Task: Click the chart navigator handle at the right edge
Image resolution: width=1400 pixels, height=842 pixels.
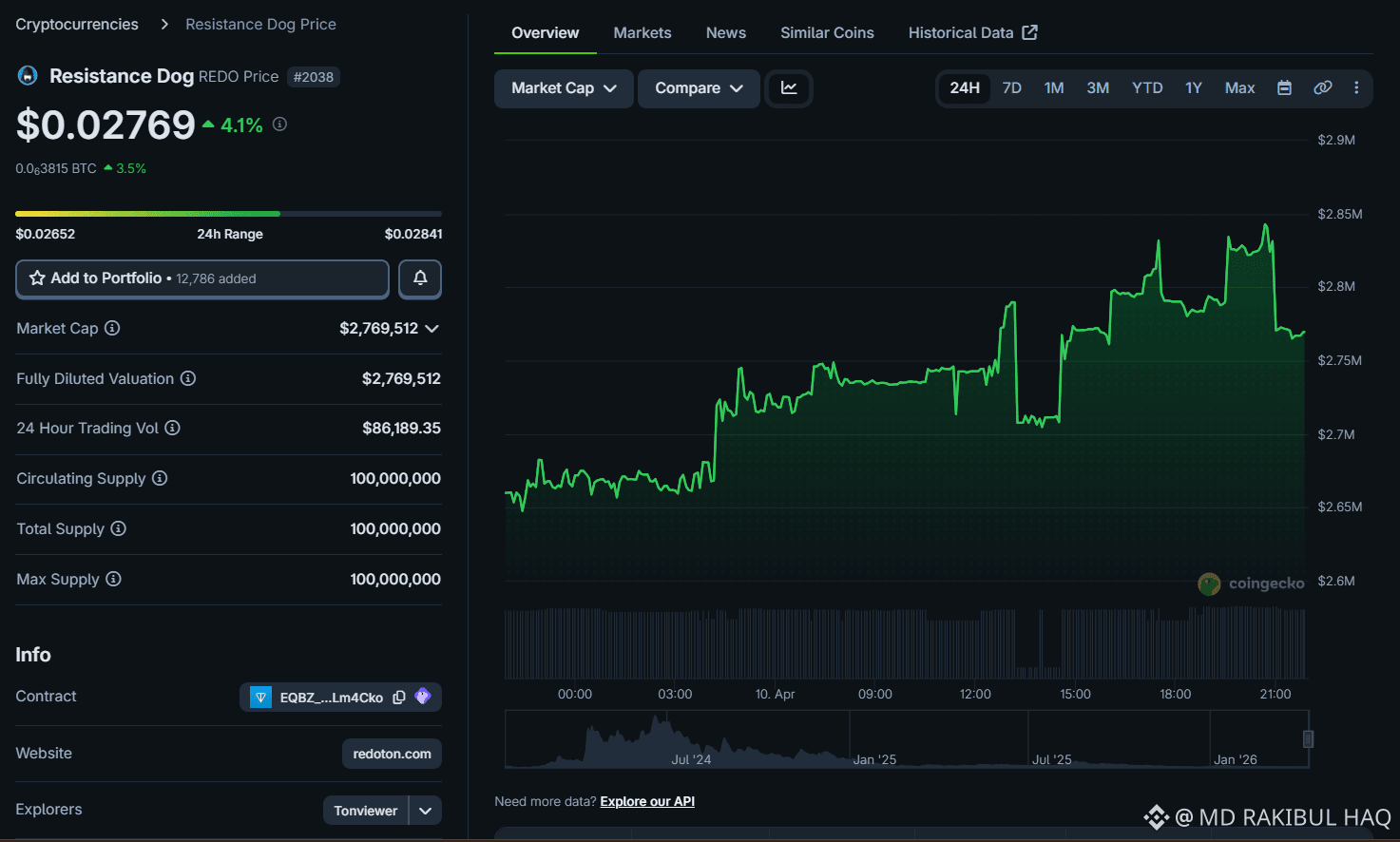Action: 1308,738
